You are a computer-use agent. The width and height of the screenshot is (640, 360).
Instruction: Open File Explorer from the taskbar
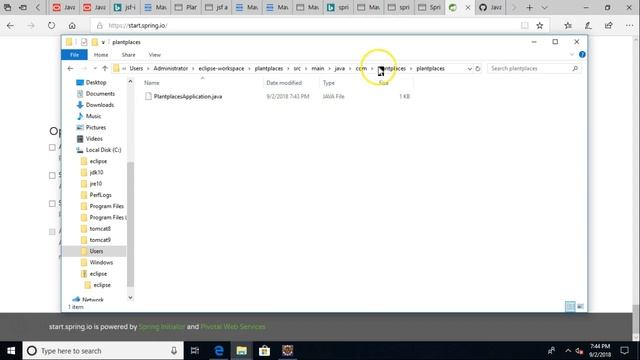[x=242, y=351]
